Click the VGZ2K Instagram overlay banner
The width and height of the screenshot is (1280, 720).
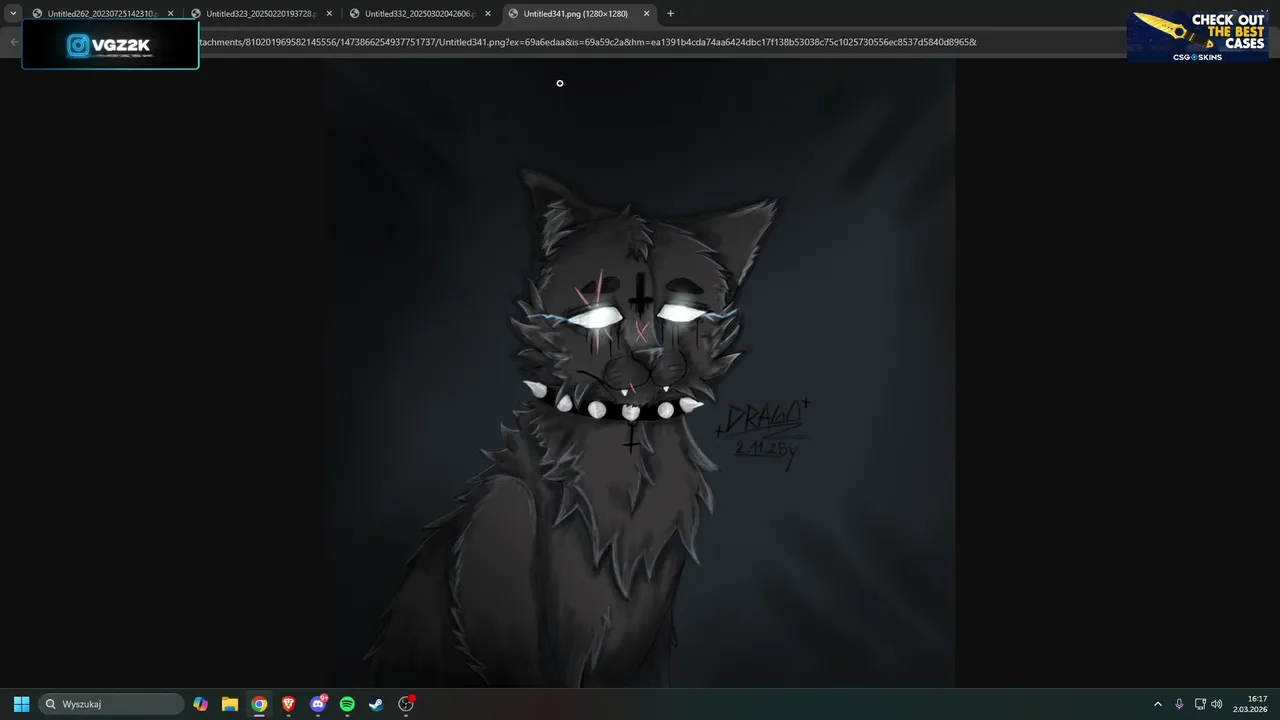110,45
